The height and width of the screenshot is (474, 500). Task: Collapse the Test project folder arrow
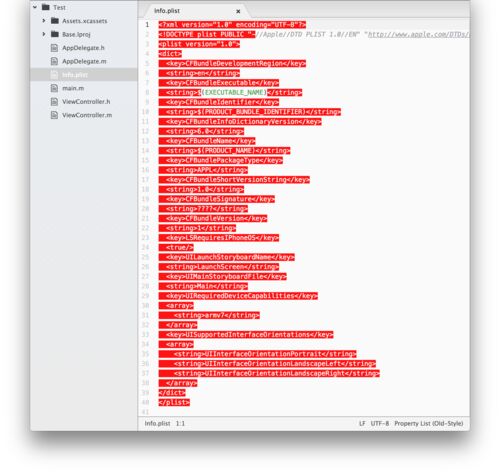click(35, 7)
